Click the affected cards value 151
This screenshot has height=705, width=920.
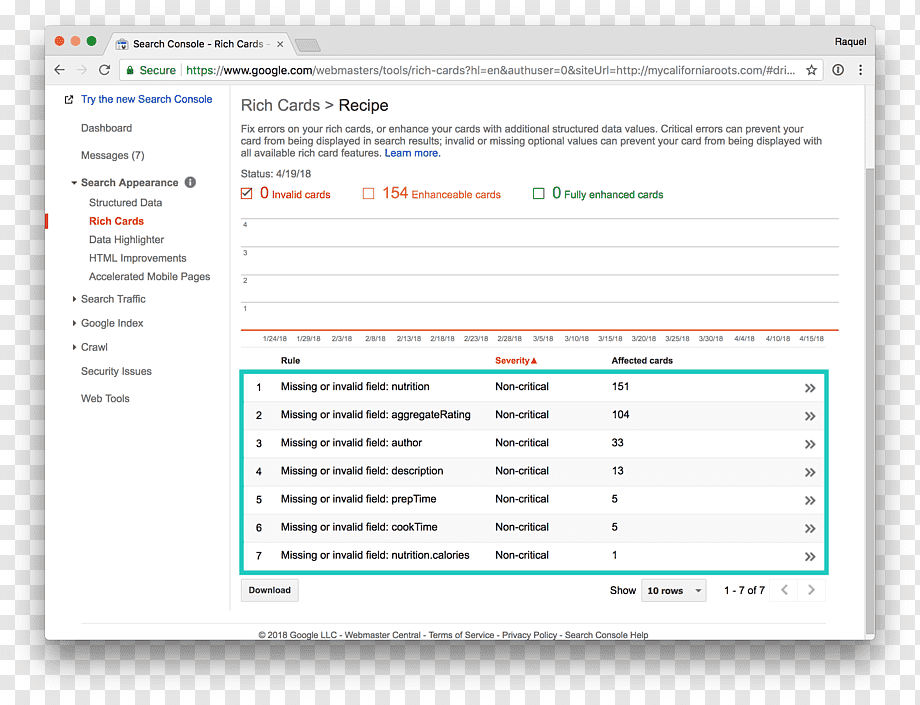pos(620,387)
